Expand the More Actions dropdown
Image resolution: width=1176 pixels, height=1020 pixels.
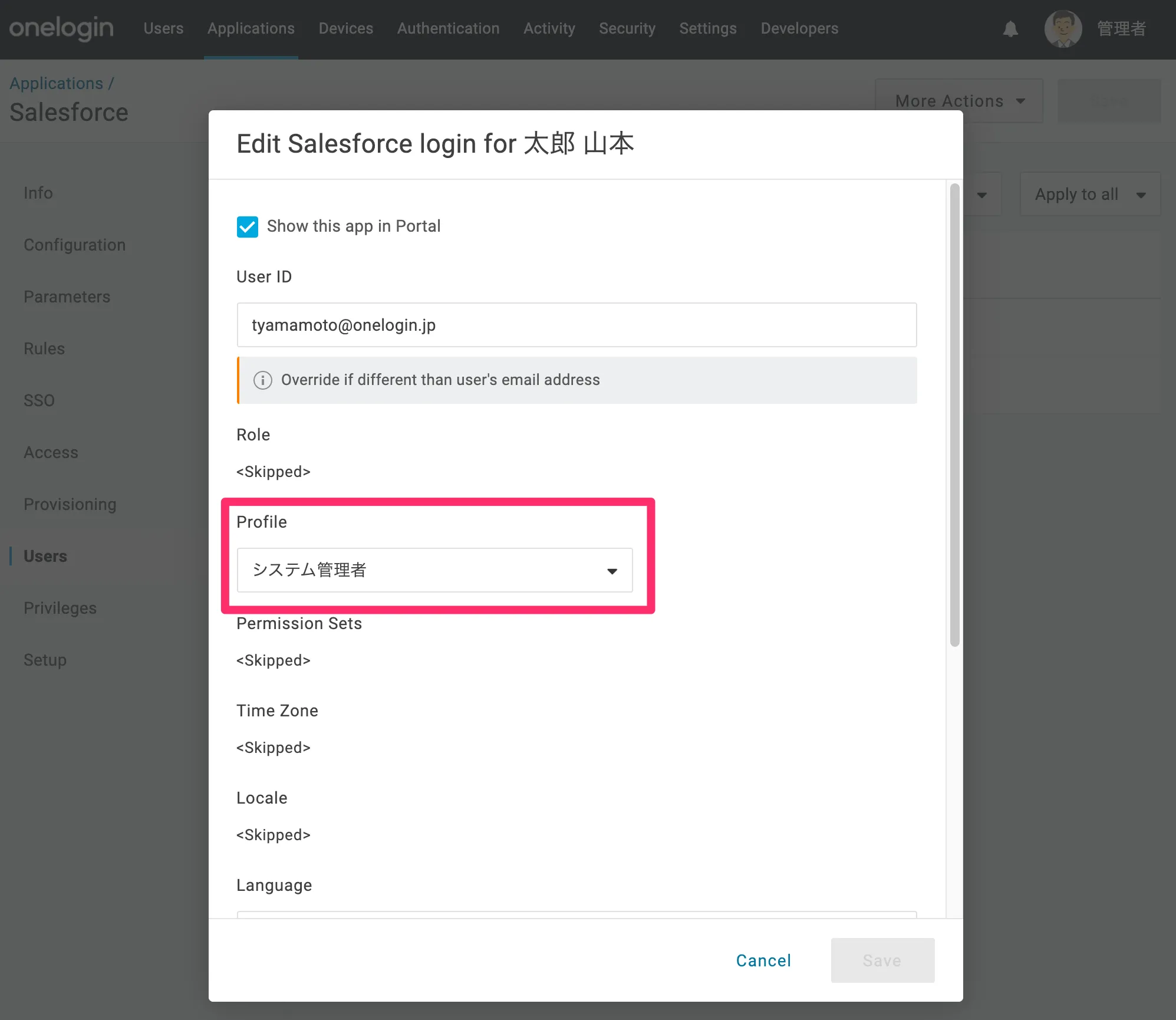click(959, 101)
